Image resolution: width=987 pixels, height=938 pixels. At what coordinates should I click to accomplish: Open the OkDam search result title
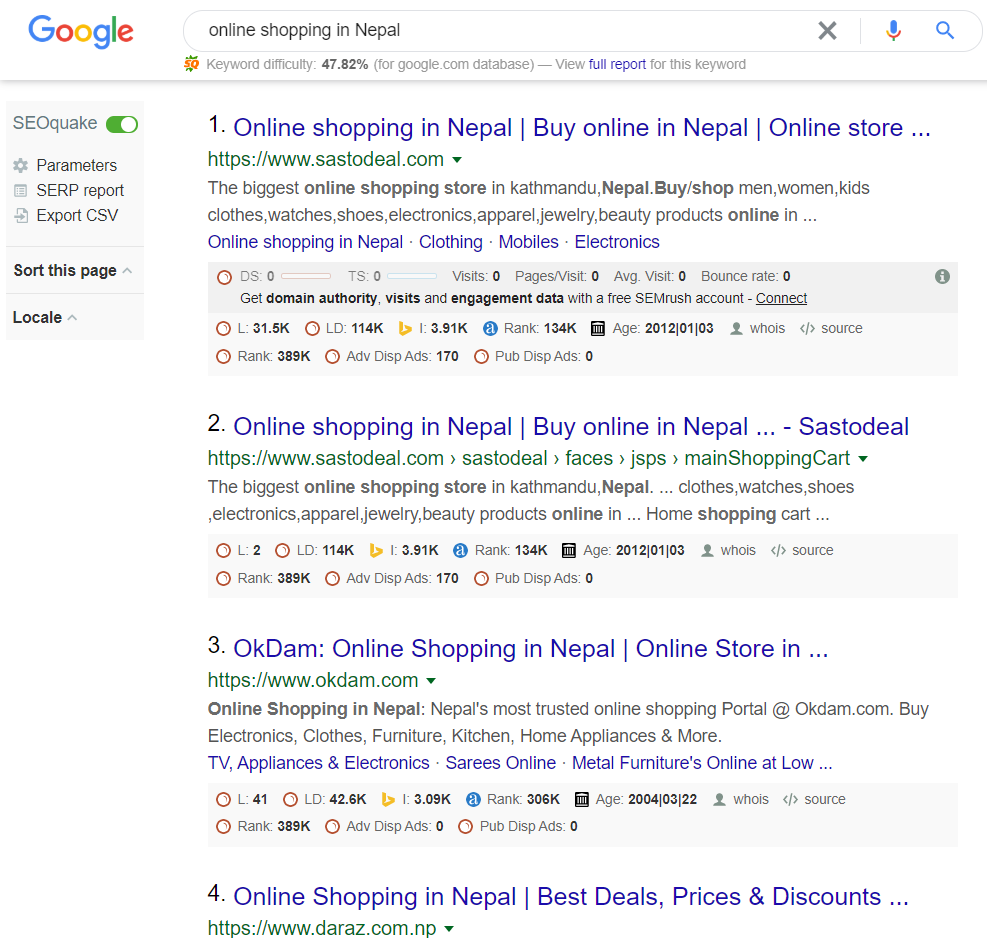pyautogui.click(x=529, y=648)
